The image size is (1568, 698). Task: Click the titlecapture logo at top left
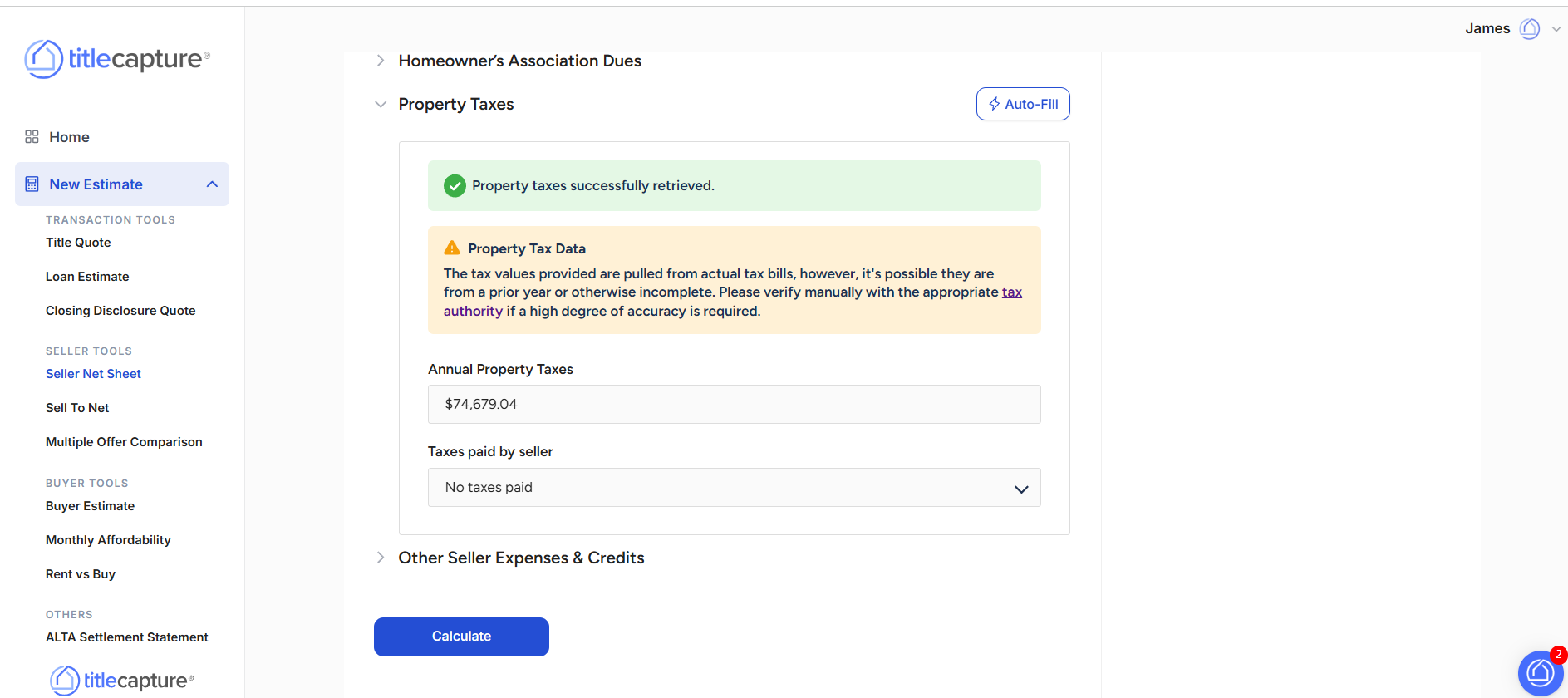(117, 59)
